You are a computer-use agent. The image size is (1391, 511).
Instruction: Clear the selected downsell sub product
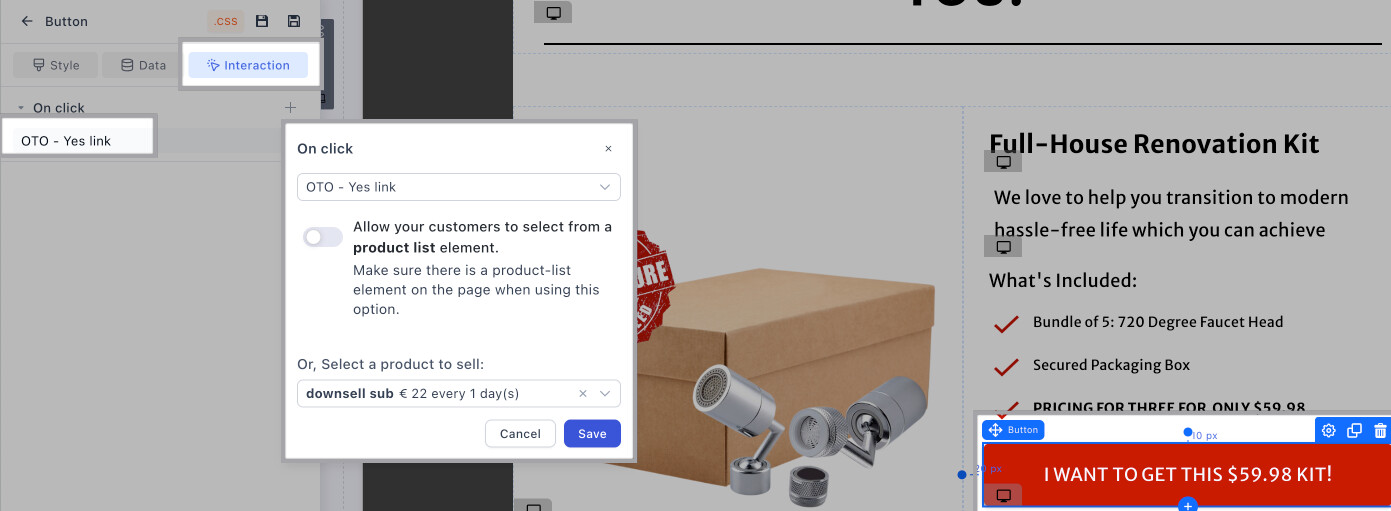[583, 394]
